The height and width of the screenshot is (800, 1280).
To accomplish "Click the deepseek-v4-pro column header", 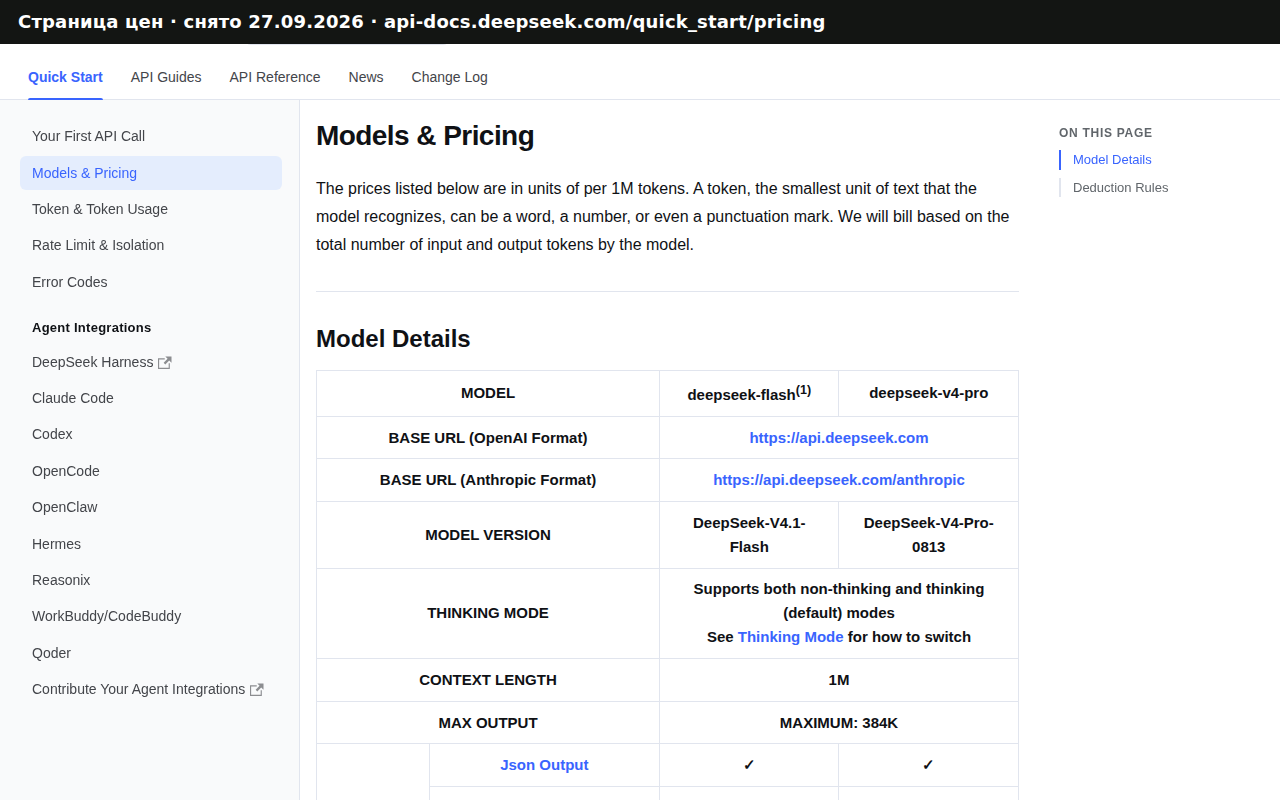I will (x=929, y=393).
